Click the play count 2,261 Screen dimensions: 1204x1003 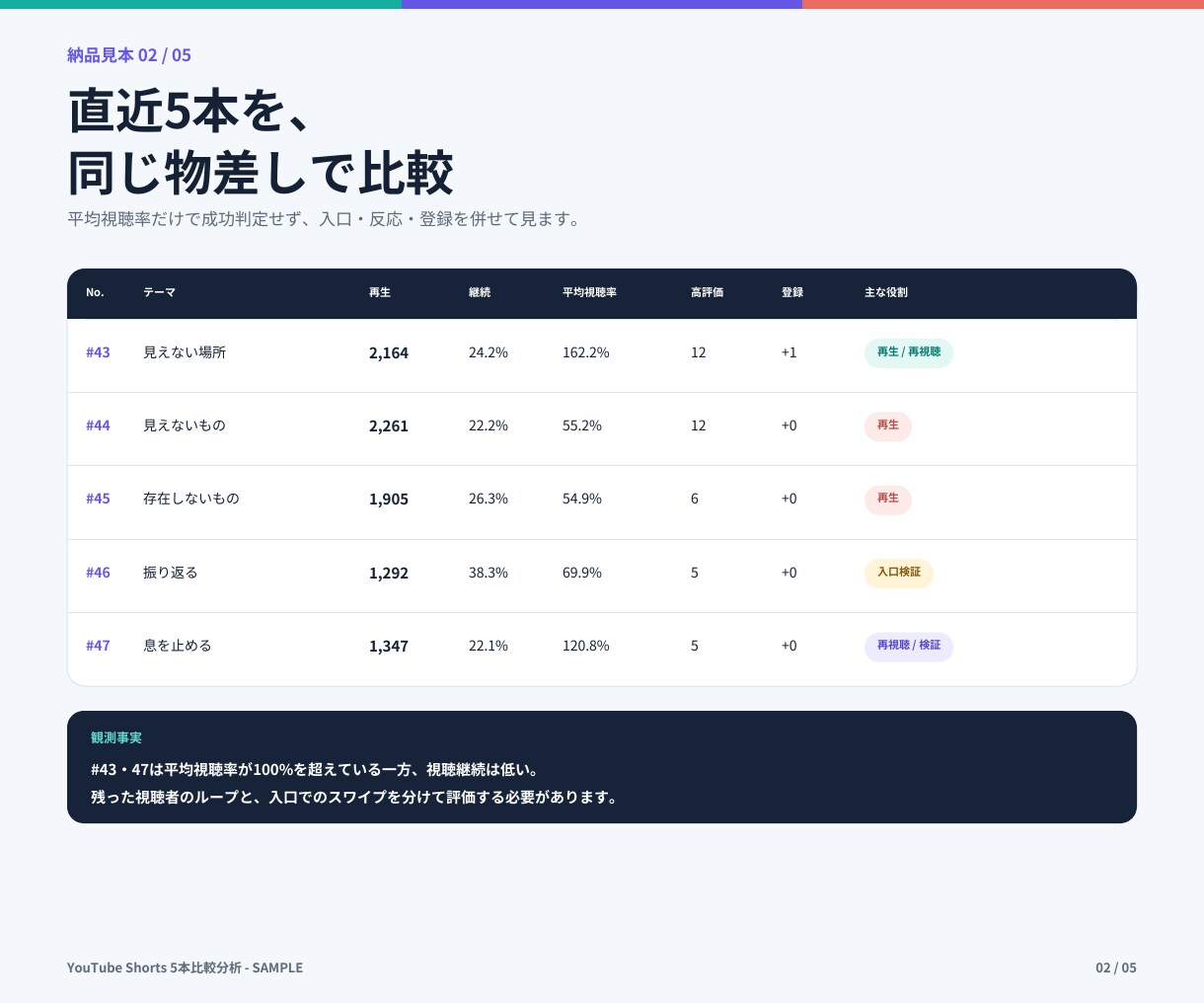click(389, 425)
